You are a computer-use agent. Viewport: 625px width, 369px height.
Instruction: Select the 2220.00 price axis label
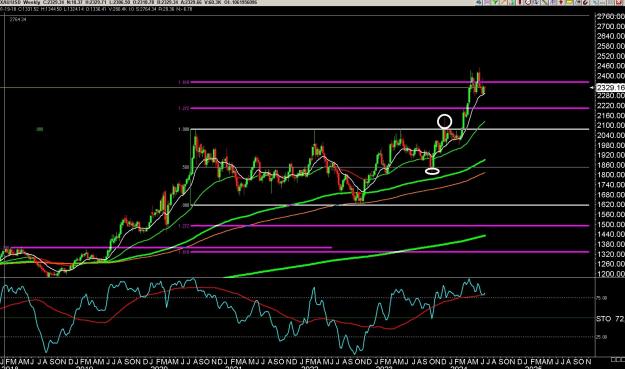(x=611, y=106)
